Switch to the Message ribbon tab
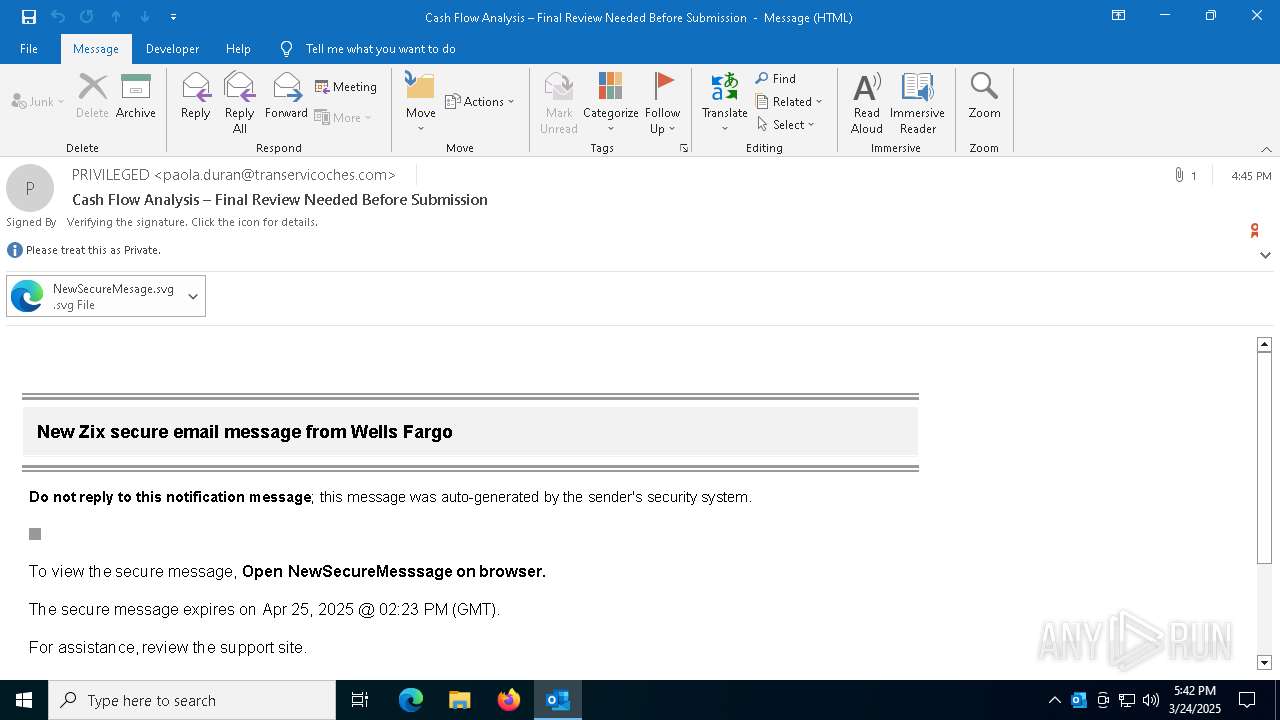The height and width of the screenshot is (720, 1280). click(96, 49)
